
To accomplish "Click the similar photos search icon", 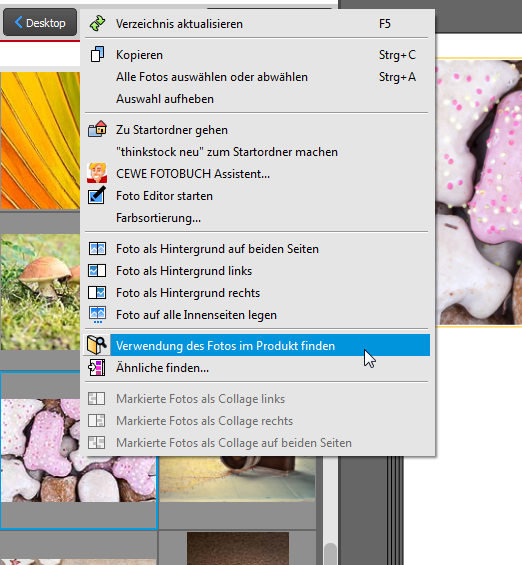I will [x=97, y=368].
